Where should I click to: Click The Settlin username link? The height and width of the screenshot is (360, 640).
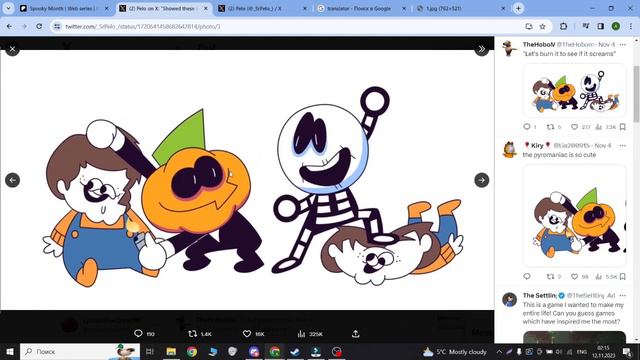[540, 295]
